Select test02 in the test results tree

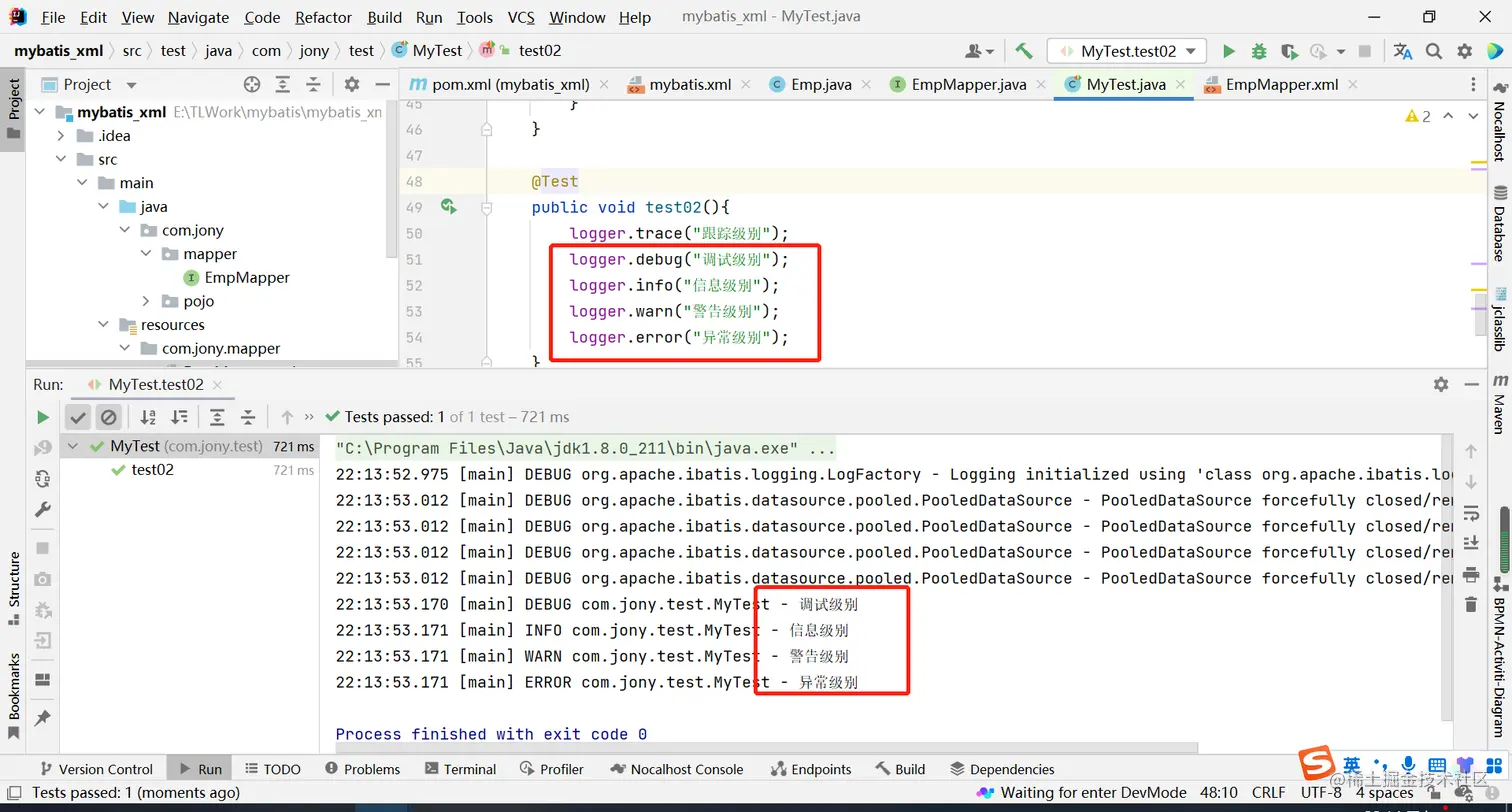point(152,470)
